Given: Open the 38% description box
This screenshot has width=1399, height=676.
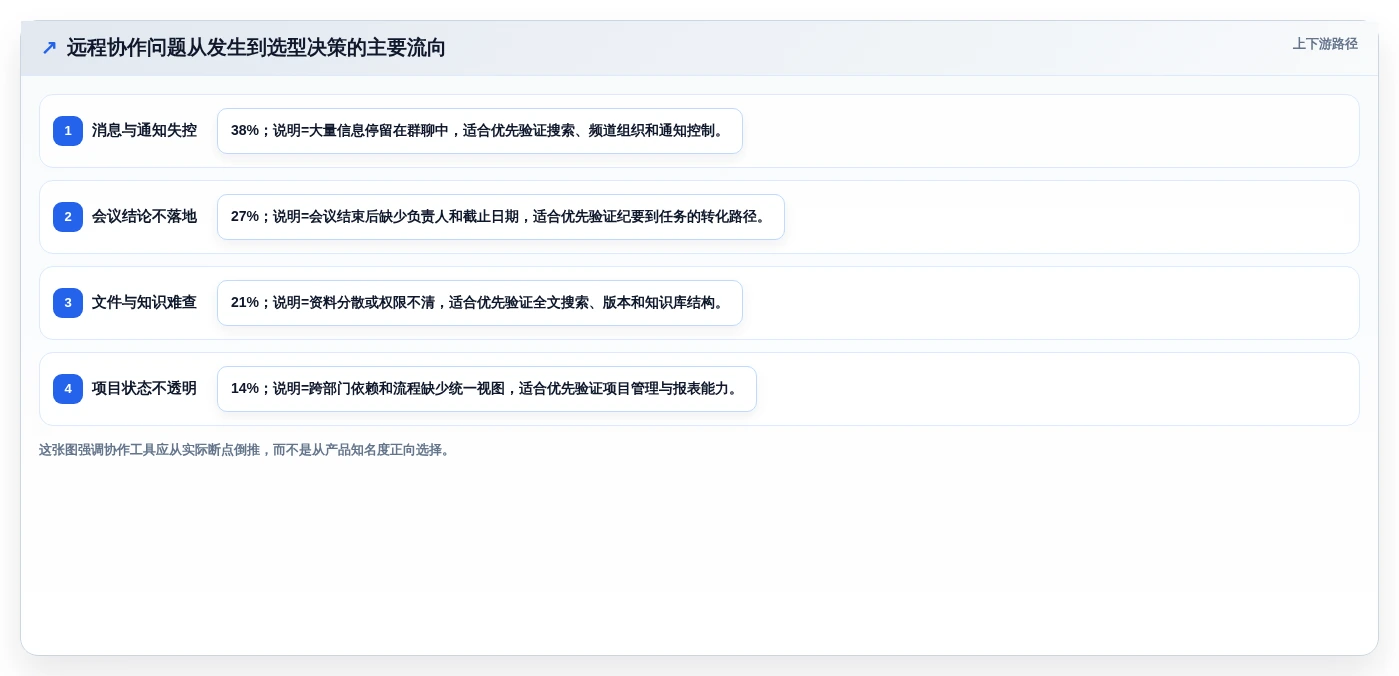Looking at the screenshot, I should (x=480, y=131).
